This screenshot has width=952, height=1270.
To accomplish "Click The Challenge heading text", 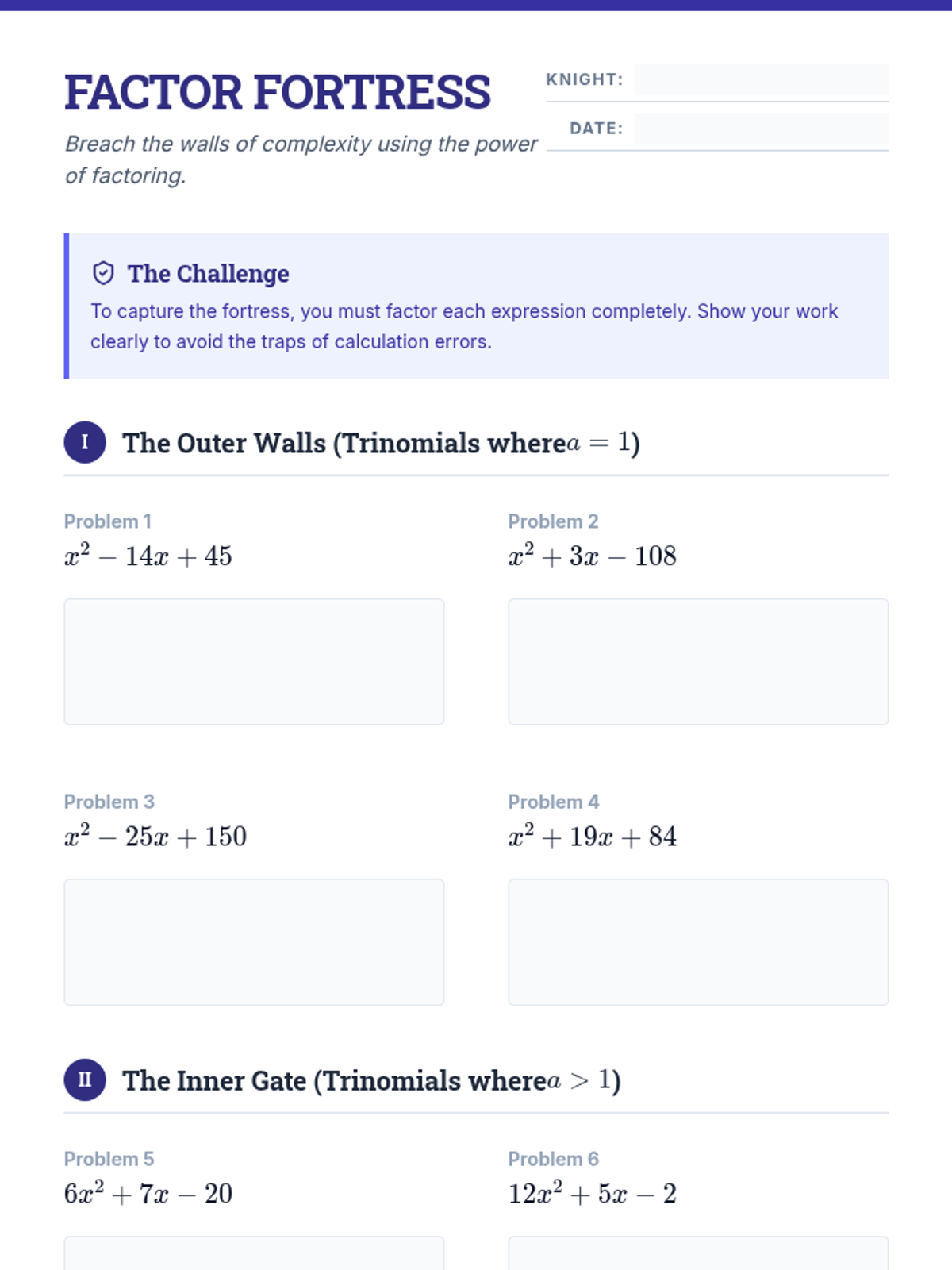I will click(x=209, y=273).
